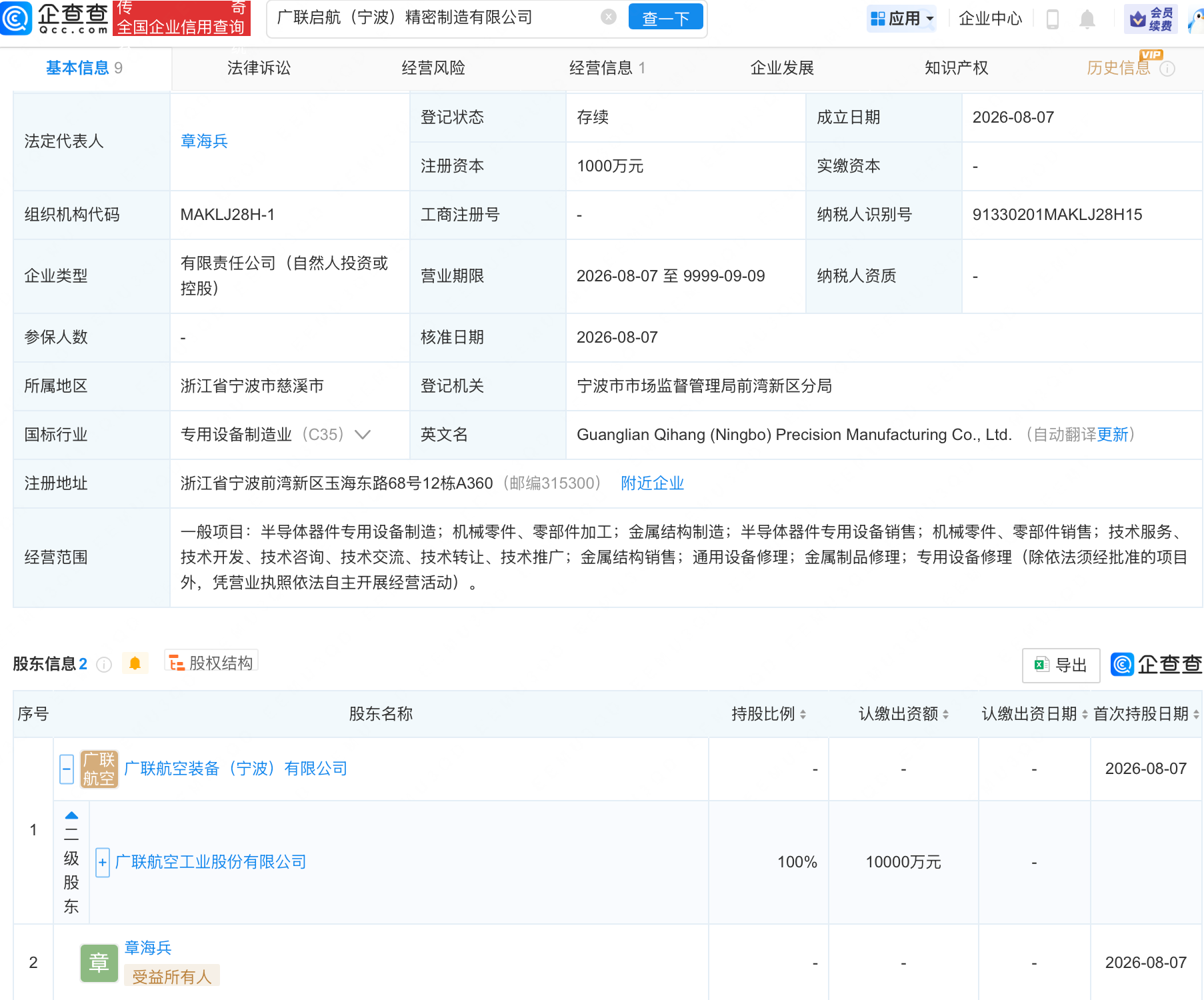The image size is (1204, 1000).
Task: Switch to 知识产权 tab
Action: (956, 68)
